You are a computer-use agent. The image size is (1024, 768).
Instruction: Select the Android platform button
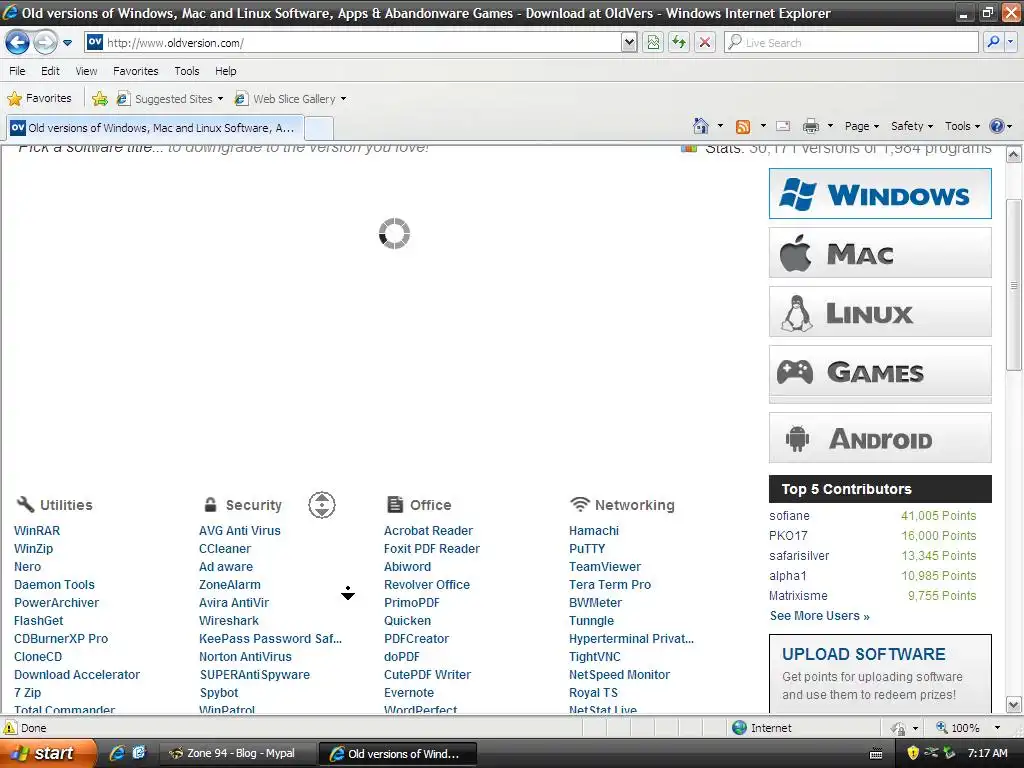click(880, 438)
